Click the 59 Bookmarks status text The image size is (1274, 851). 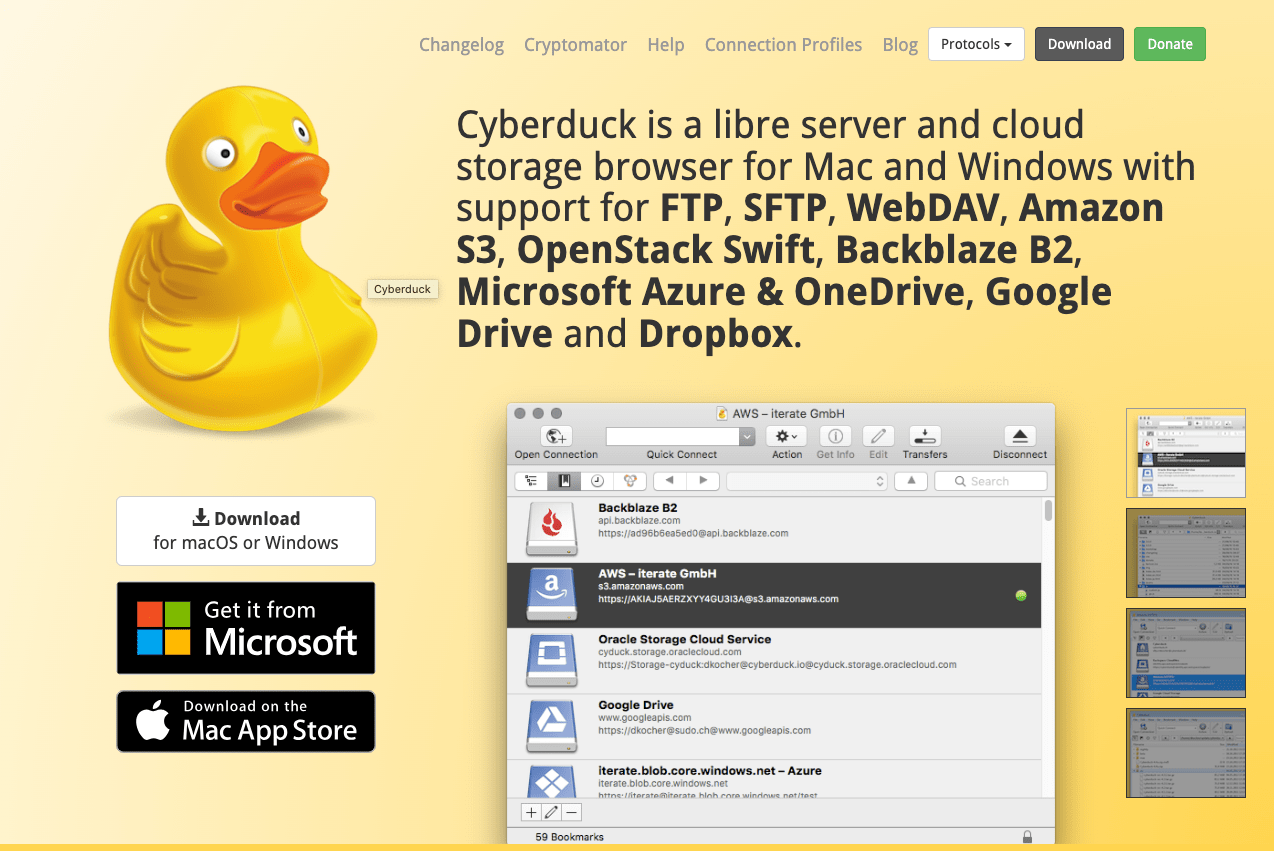tap(570, 837)
